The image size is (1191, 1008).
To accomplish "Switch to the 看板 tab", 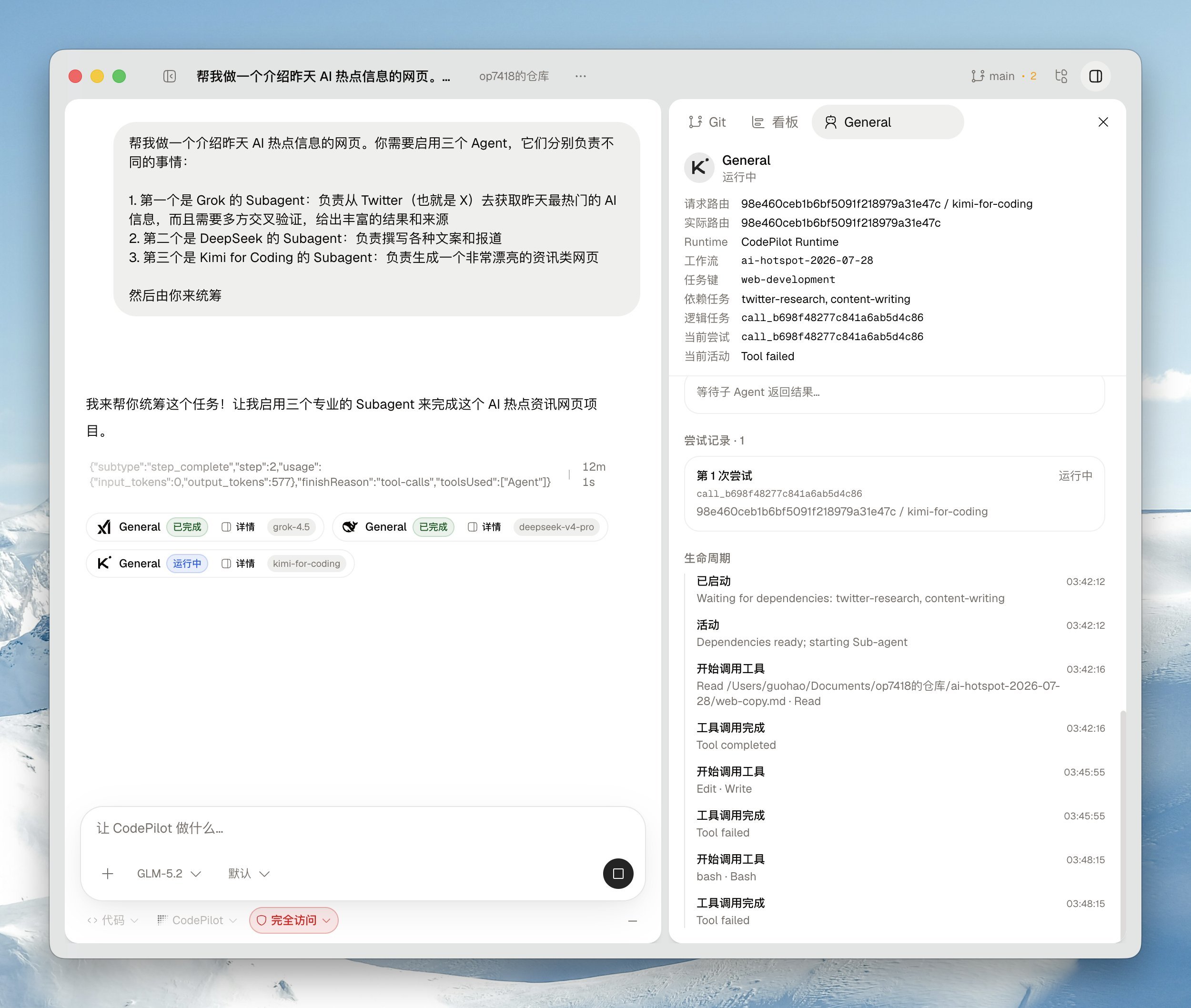I will [774, 122].
